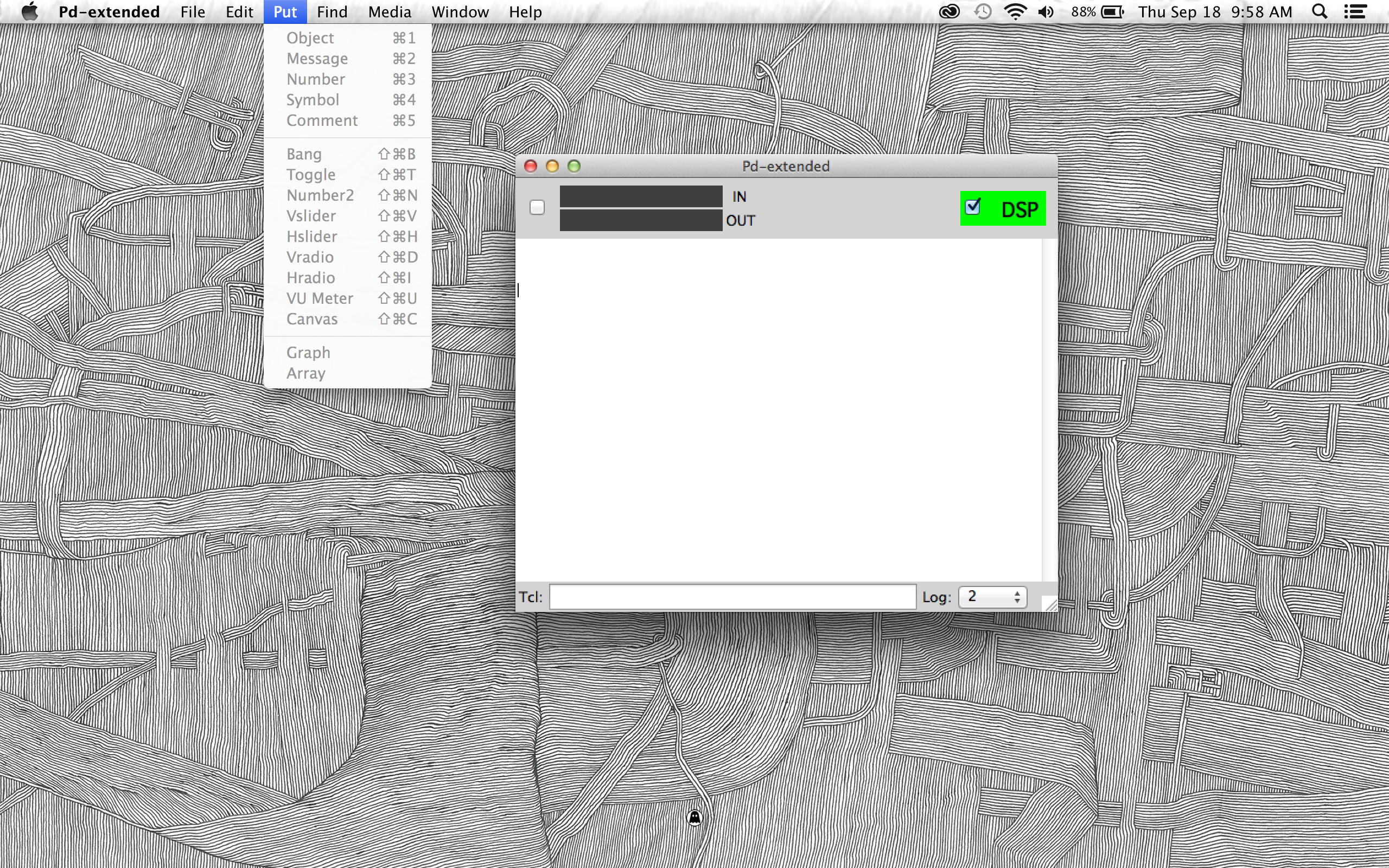Screen dimensions: 1389x868
Task: Open the Wi-Fi status menu
Action: click(1015, 11)
